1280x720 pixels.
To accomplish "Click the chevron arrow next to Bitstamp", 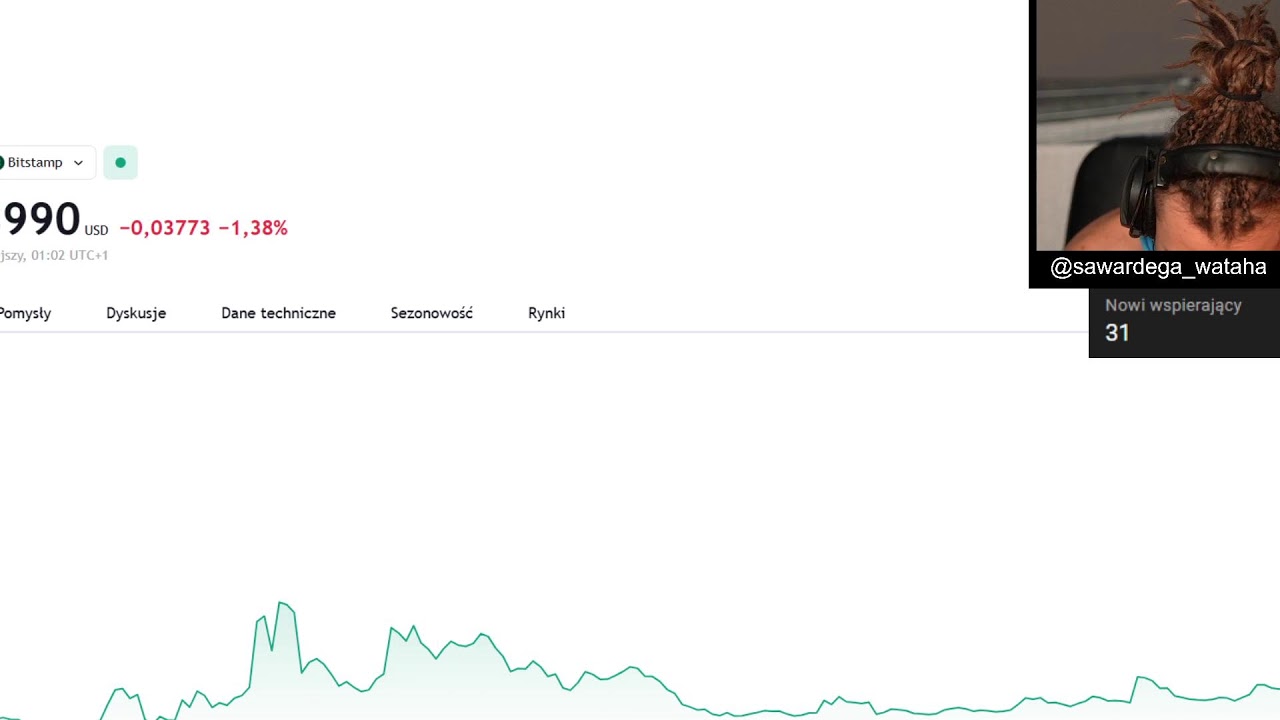I will pyautogui.click(x=78, y=163).
